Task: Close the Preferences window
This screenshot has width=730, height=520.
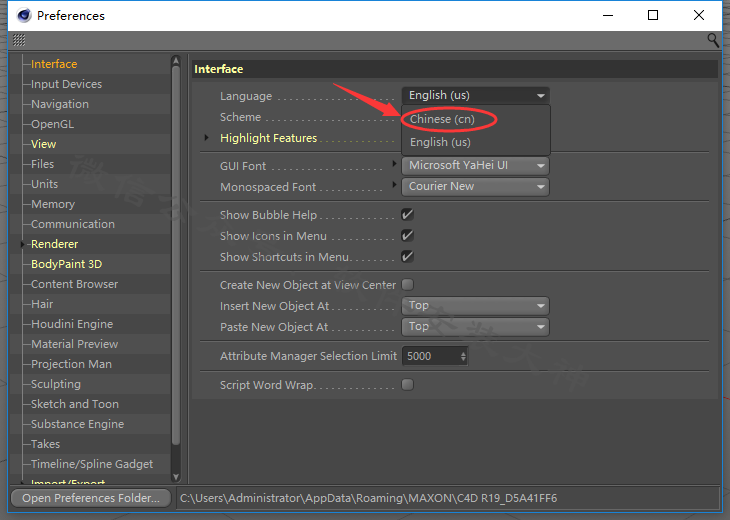Action: (x=698, y=15)
